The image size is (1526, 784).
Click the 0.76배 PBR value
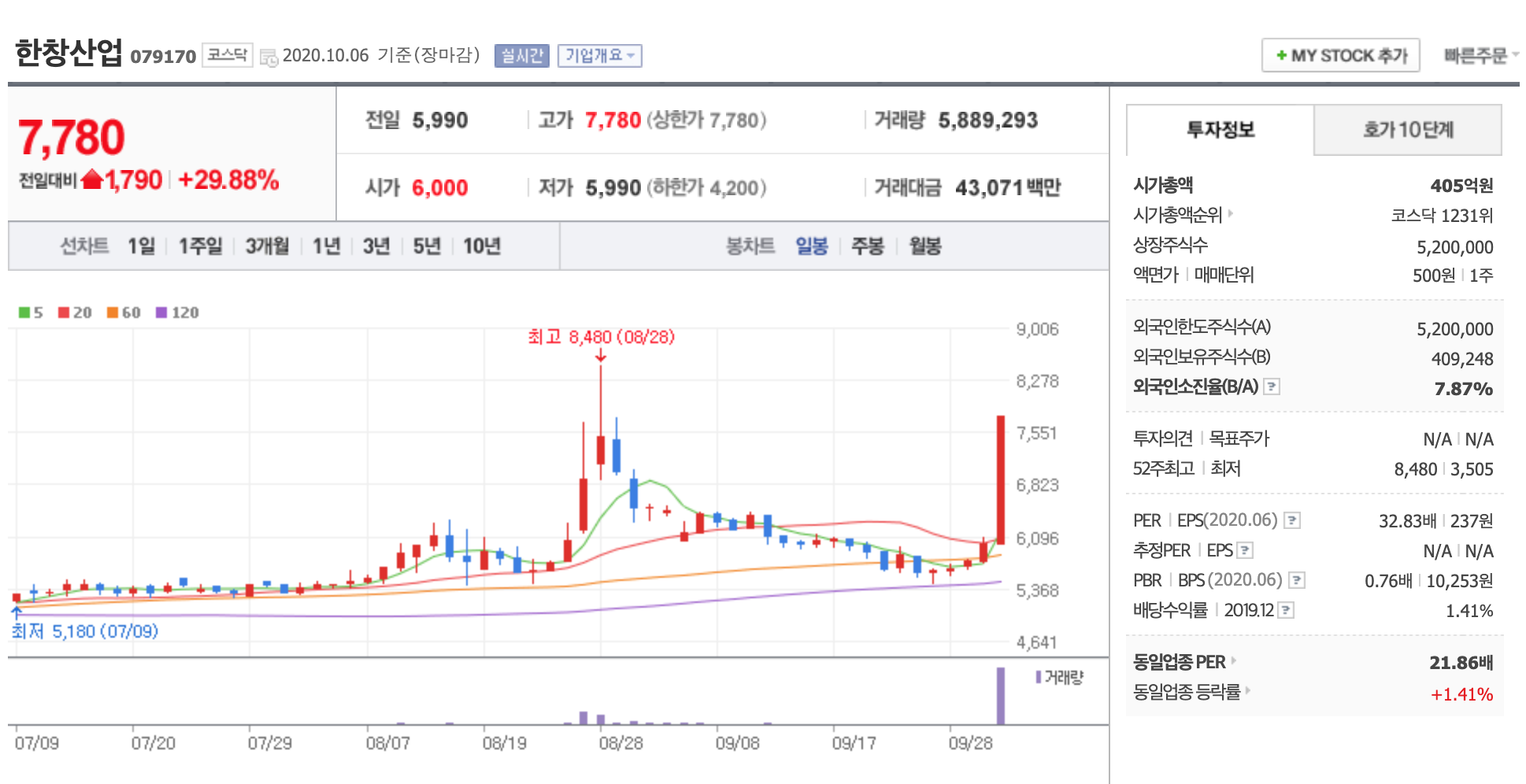1388,581
